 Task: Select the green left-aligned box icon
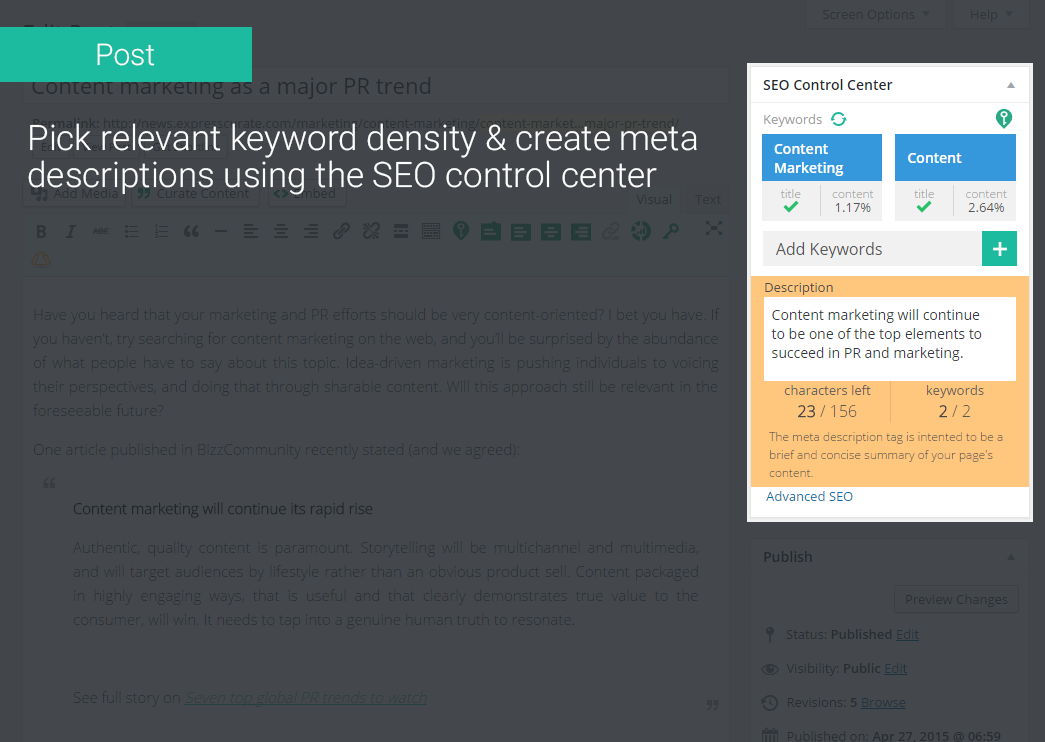pyautogui.click(x=521, y=232)
